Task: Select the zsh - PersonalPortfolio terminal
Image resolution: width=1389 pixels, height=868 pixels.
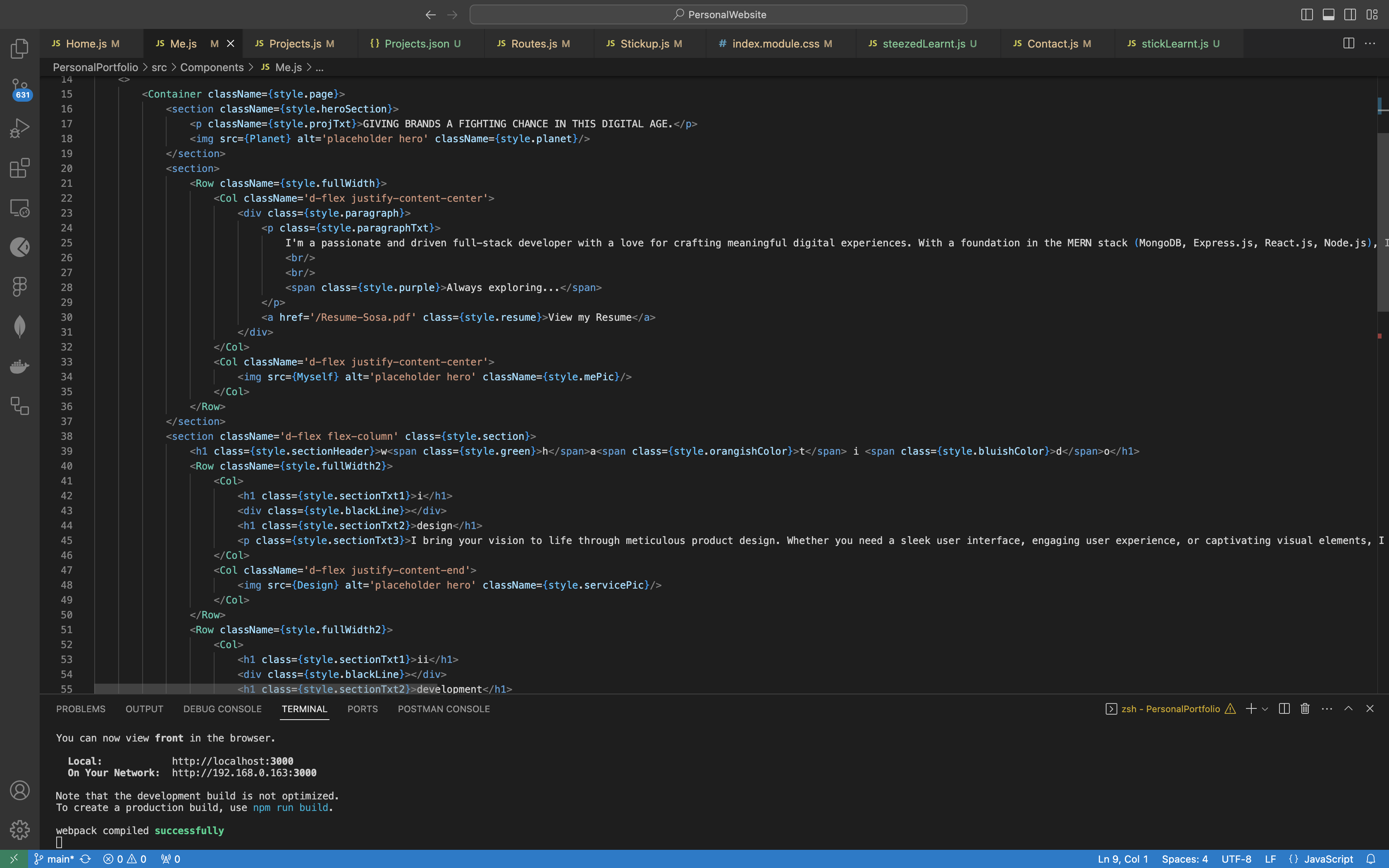Action: coord(1170,709)
